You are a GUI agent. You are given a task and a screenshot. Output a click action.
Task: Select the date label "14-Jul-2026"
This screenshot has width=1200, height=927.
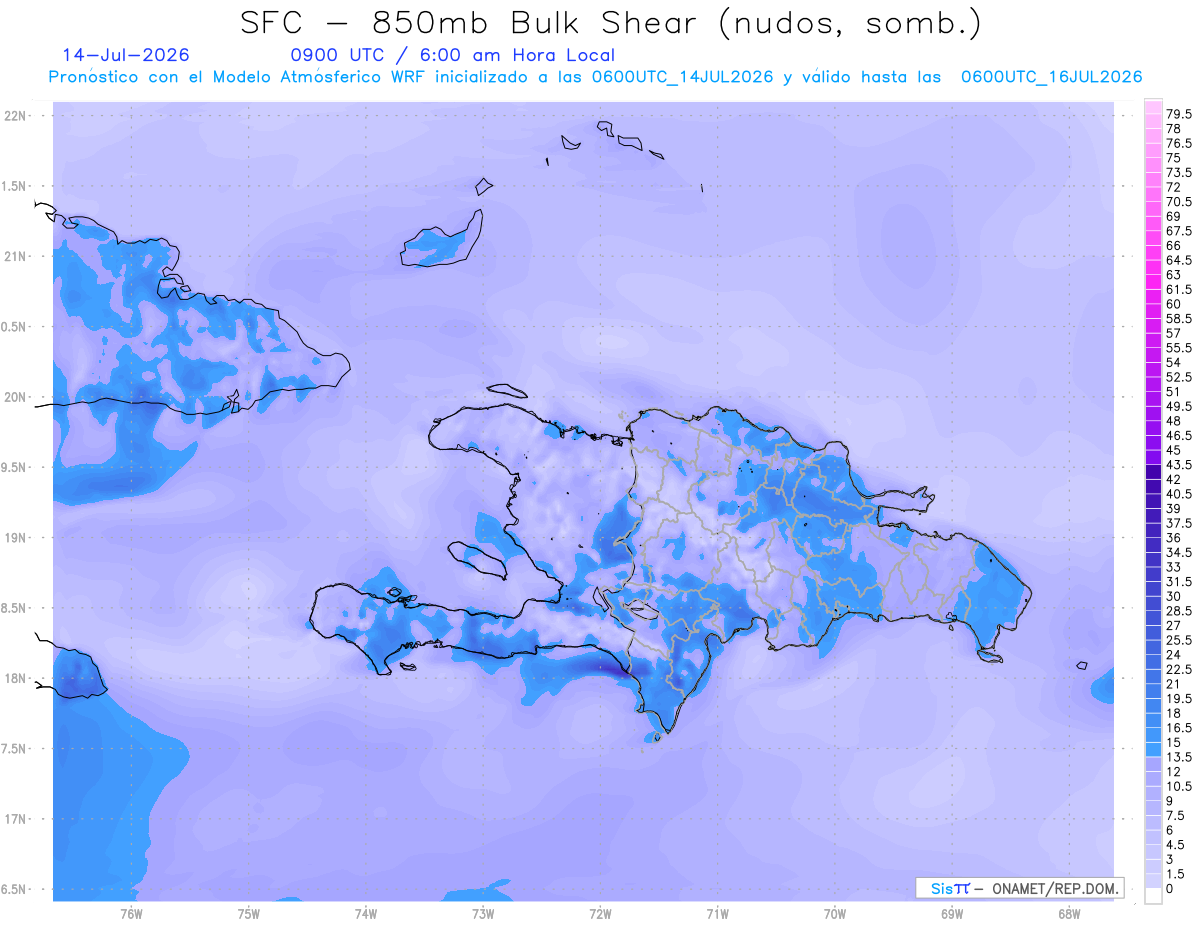[126, 55]
